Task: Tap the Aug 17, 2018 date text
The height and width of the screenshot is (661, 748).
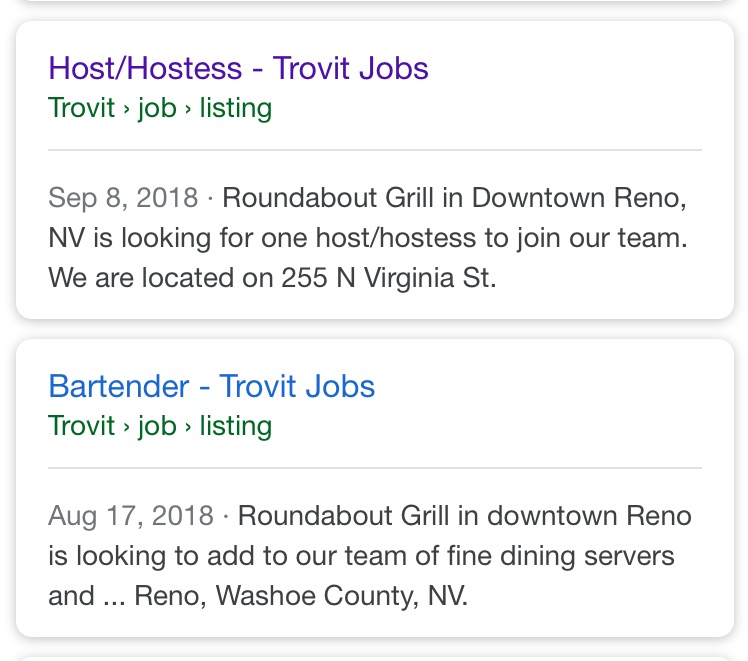Action: 130,516
